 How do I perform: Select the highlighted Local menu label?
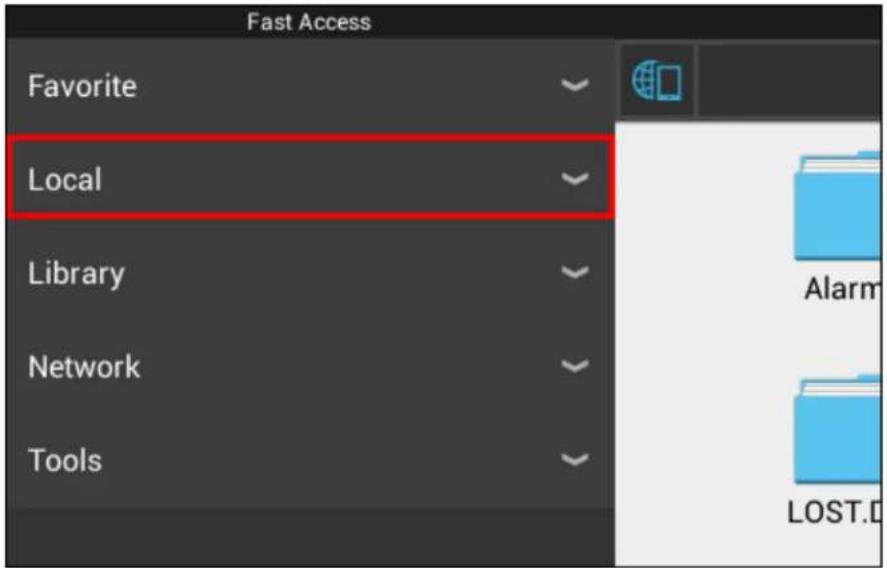tap(65, 180)
